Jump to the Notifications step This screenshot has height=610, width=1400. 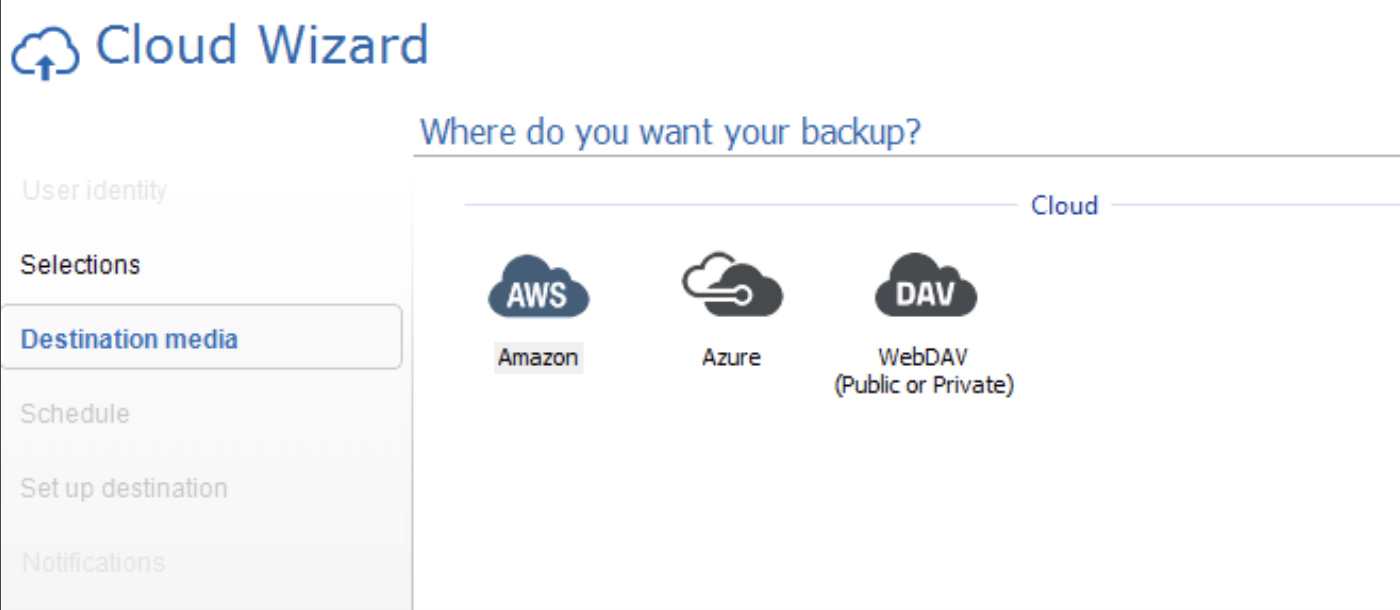(93, 562)
